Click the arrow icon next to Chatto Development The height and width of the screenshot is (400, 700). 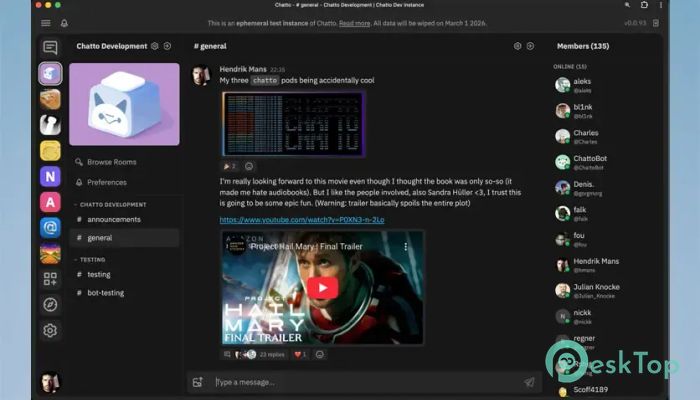pyautogui.click(x=167, y=46)
